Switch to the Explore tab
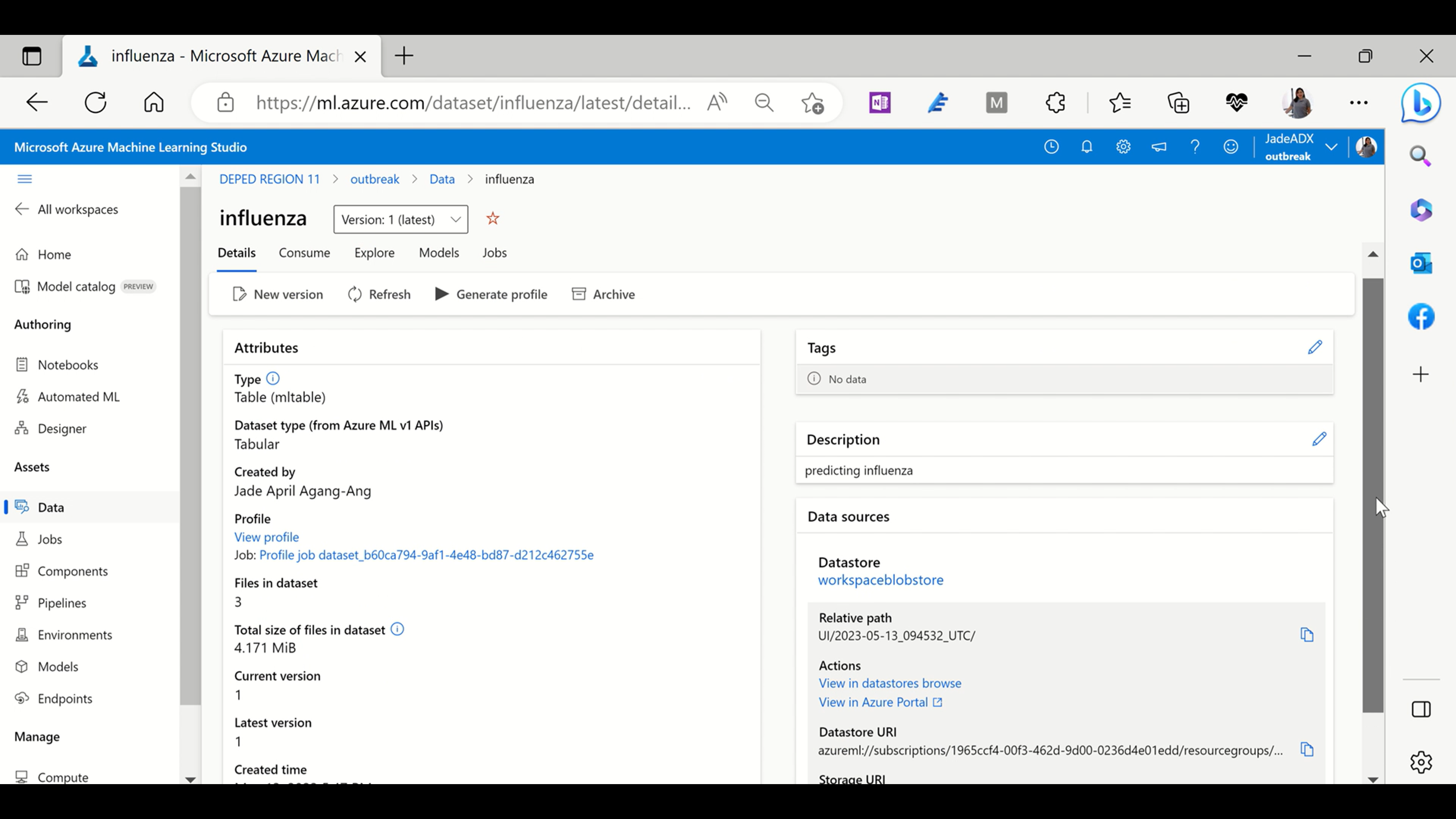The height and width of the screenshot is (819, 1456). point(373,253)
